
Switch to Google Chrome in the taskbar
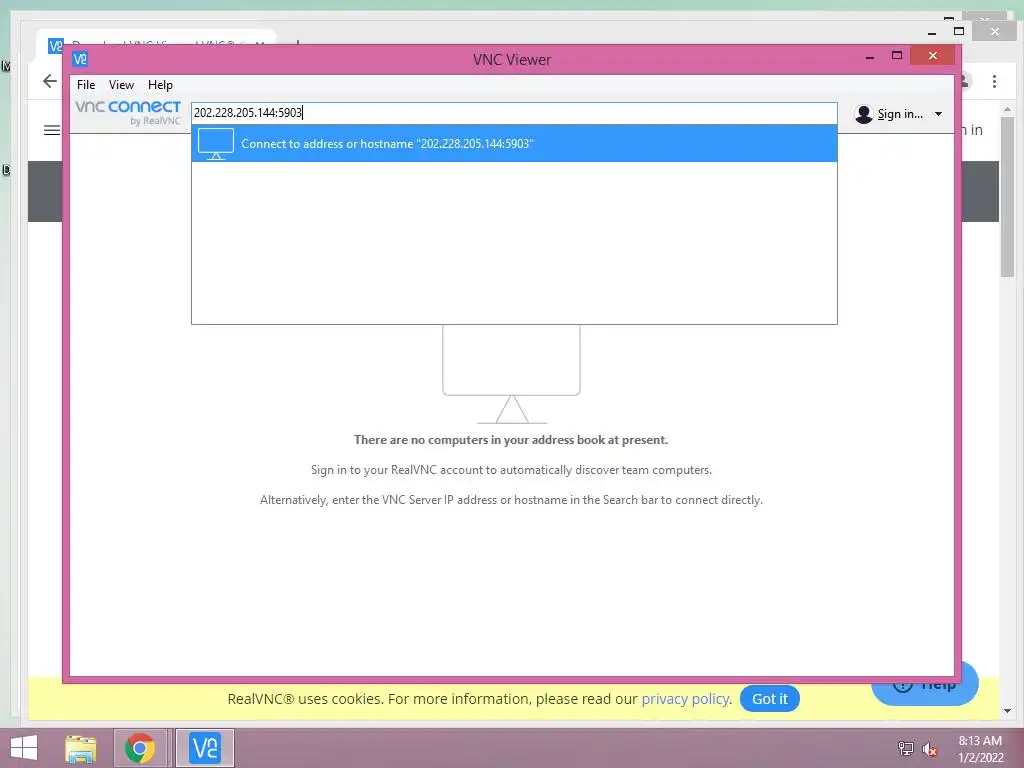140,748
